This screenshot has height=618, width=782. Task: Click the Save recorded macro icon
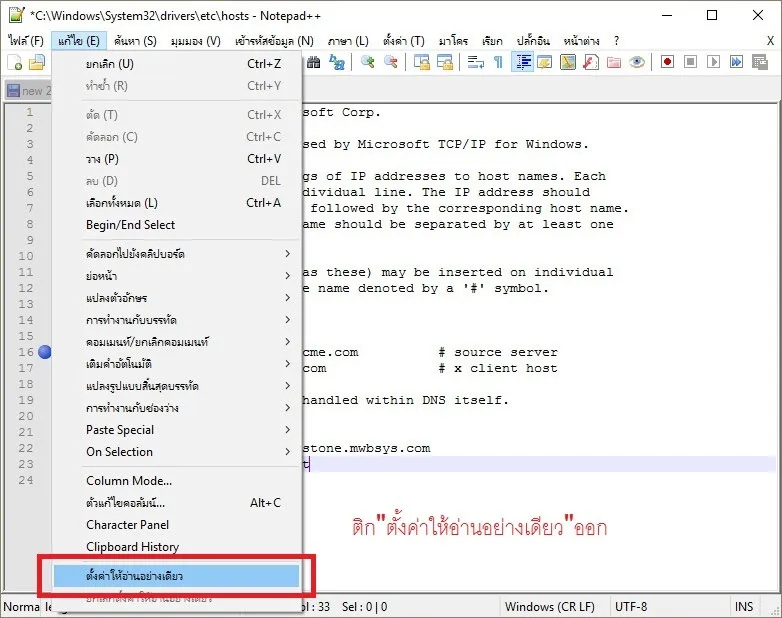(760, 62)
